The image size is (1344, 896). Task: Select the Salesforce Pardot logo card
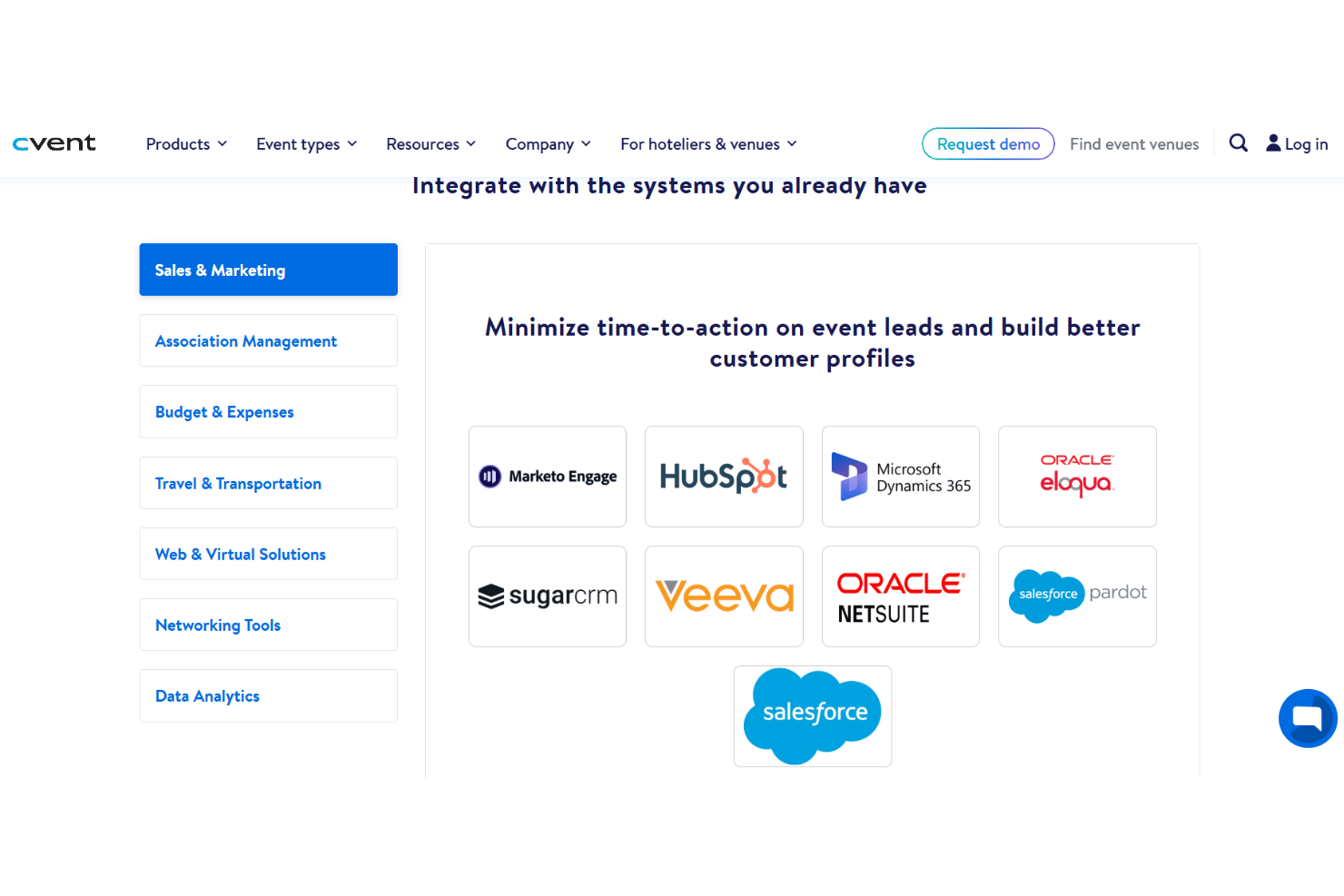[1077, 596]
